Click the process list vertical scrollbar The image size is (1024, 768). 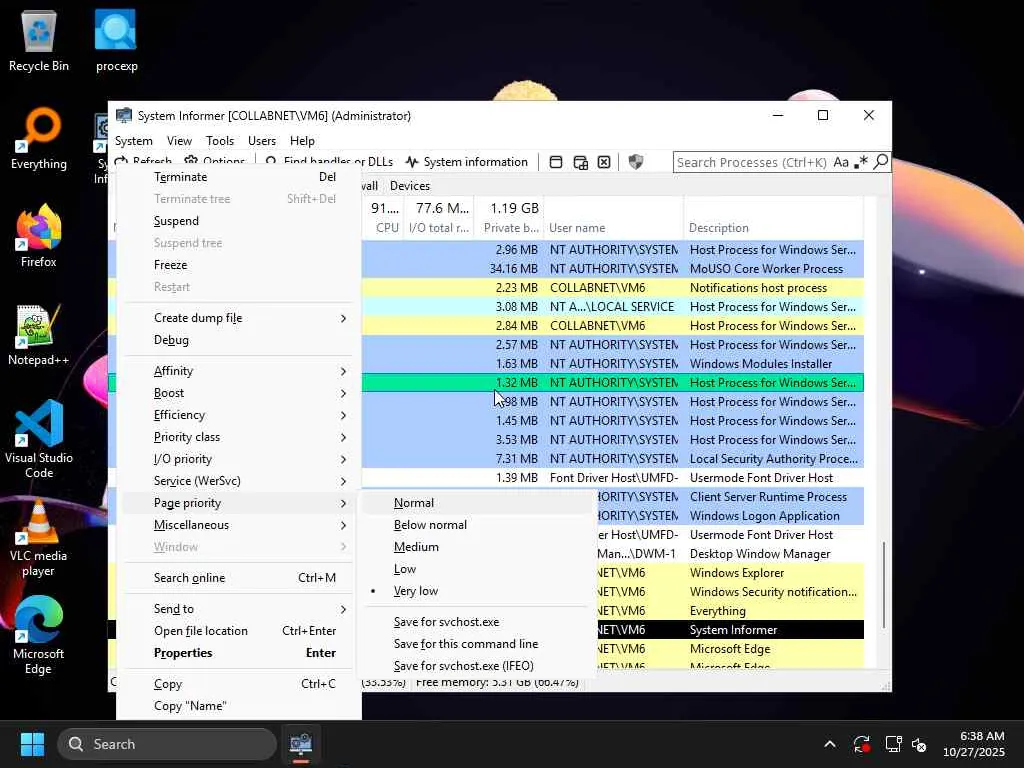(x=884, y=584)
